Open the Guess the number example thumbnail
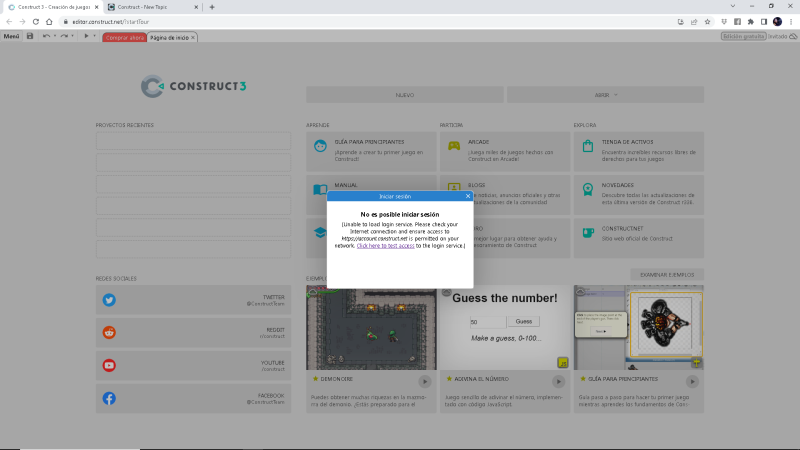The width and height of the screenshot is (800, 450). 505,329
